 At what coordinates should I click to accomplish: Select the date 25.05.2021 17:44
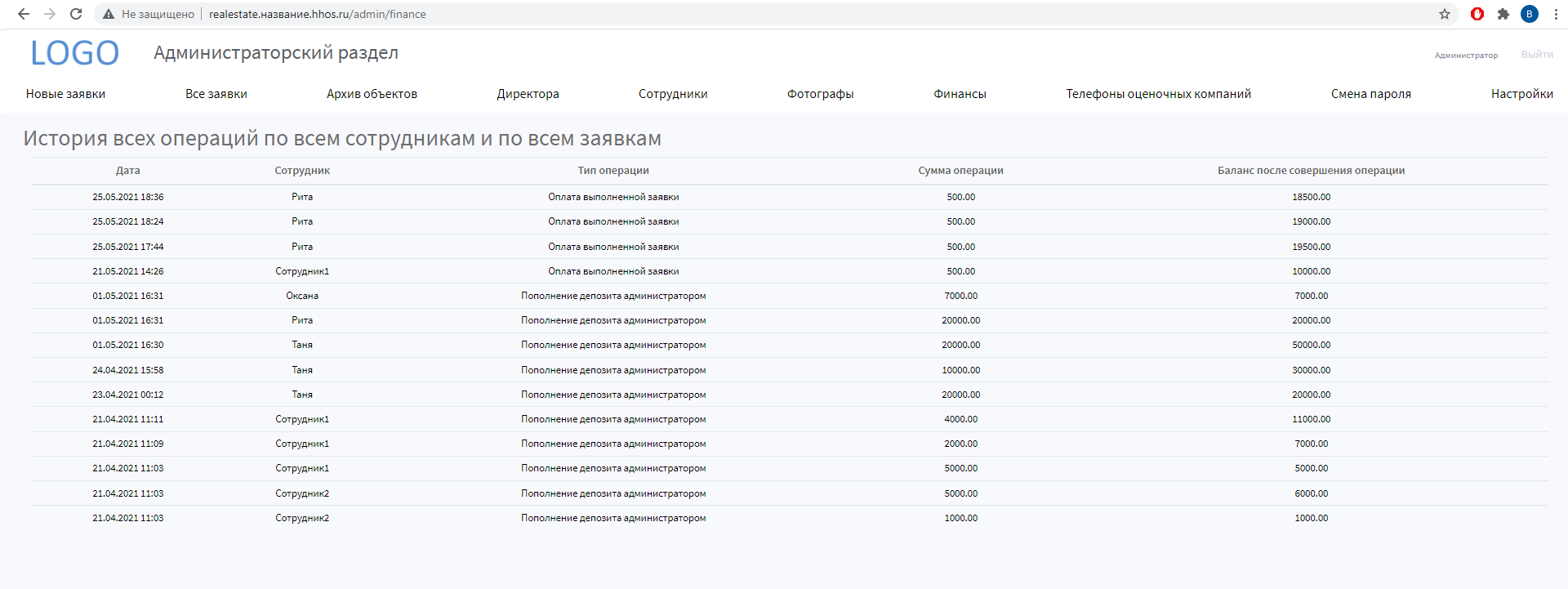point(128,247)
